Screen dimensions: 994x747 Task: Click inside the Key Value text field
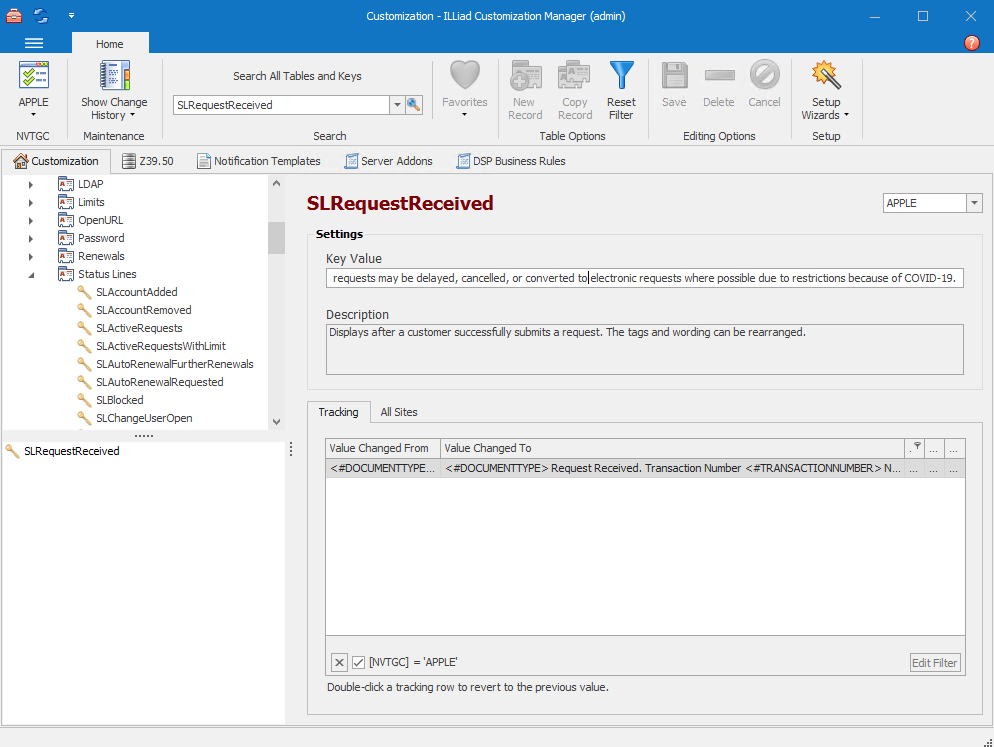coord(644,278)
